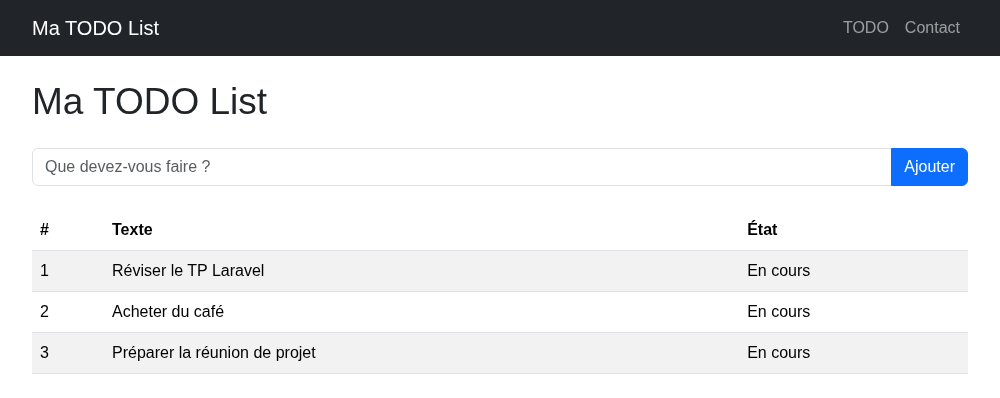Click row number 1 in the table

[x=44, y=270]
